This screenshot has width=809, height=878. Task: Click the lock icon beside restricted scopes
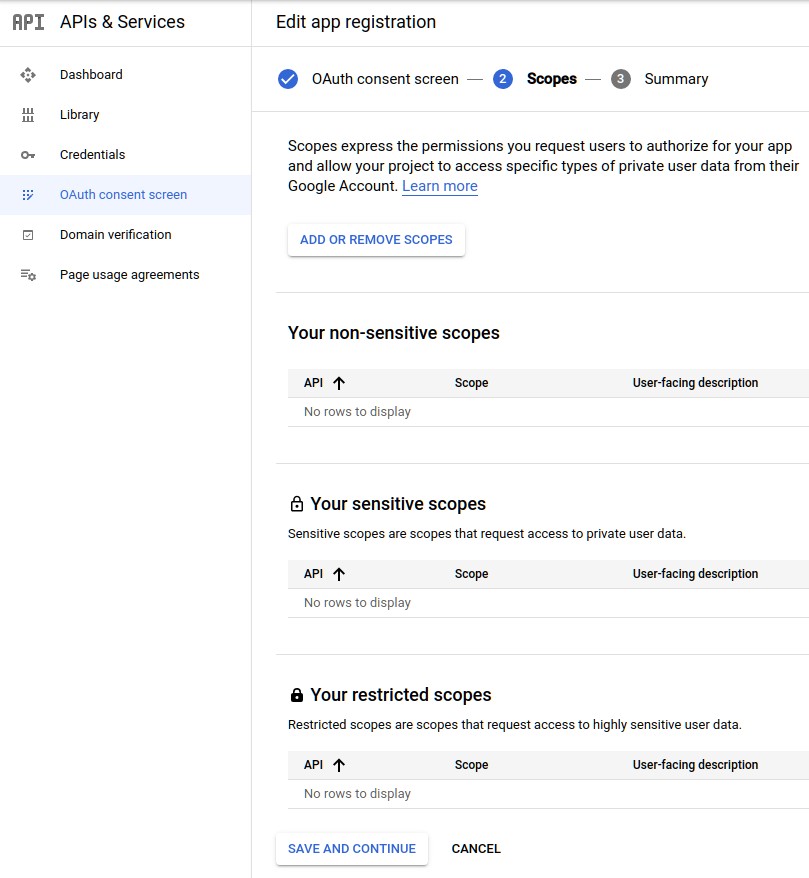[x=297, y=695]
